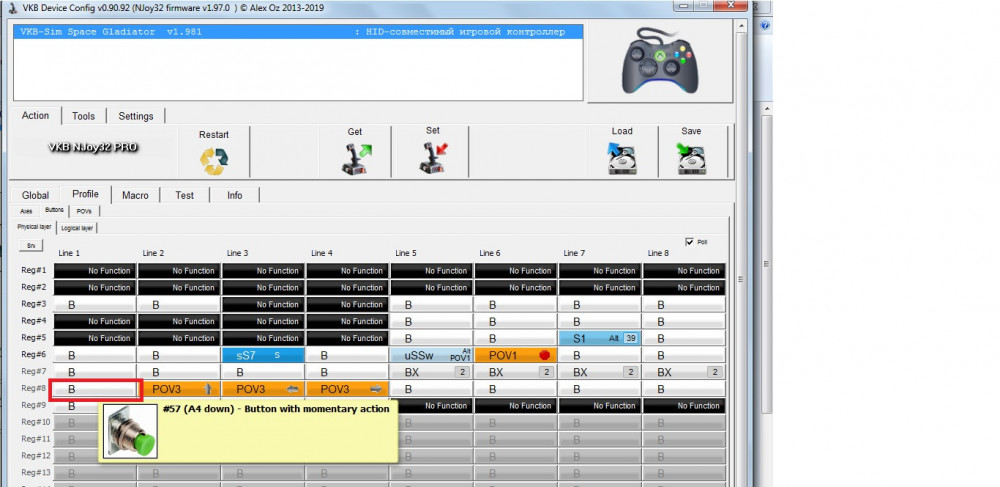
Task: Click Reg#6 Line 4 B cell
Action: 348,355
